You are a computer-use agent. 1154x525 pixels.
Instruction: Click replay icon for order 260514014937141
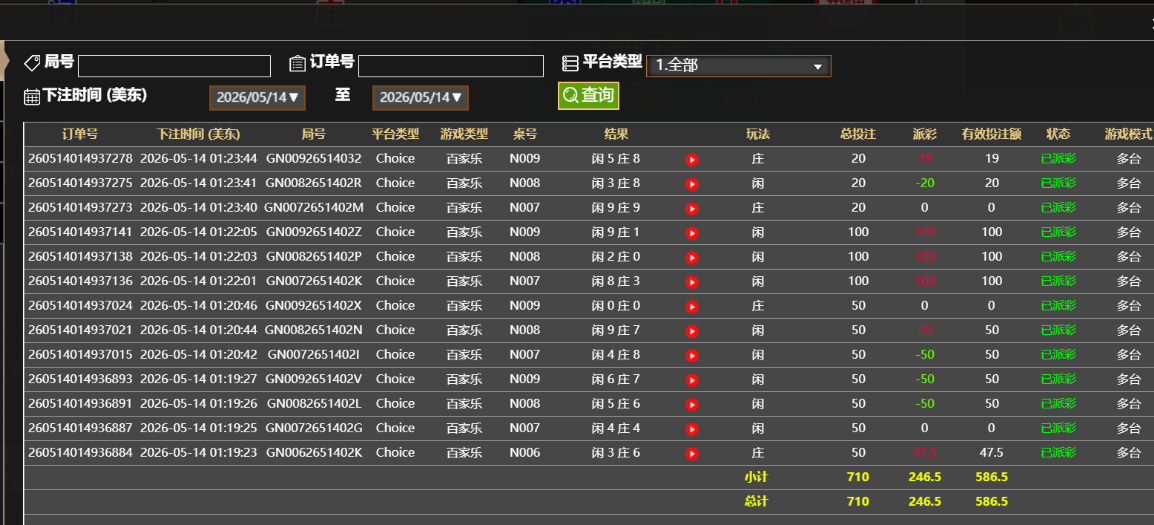pyautogui.click(x=692, y=233)
